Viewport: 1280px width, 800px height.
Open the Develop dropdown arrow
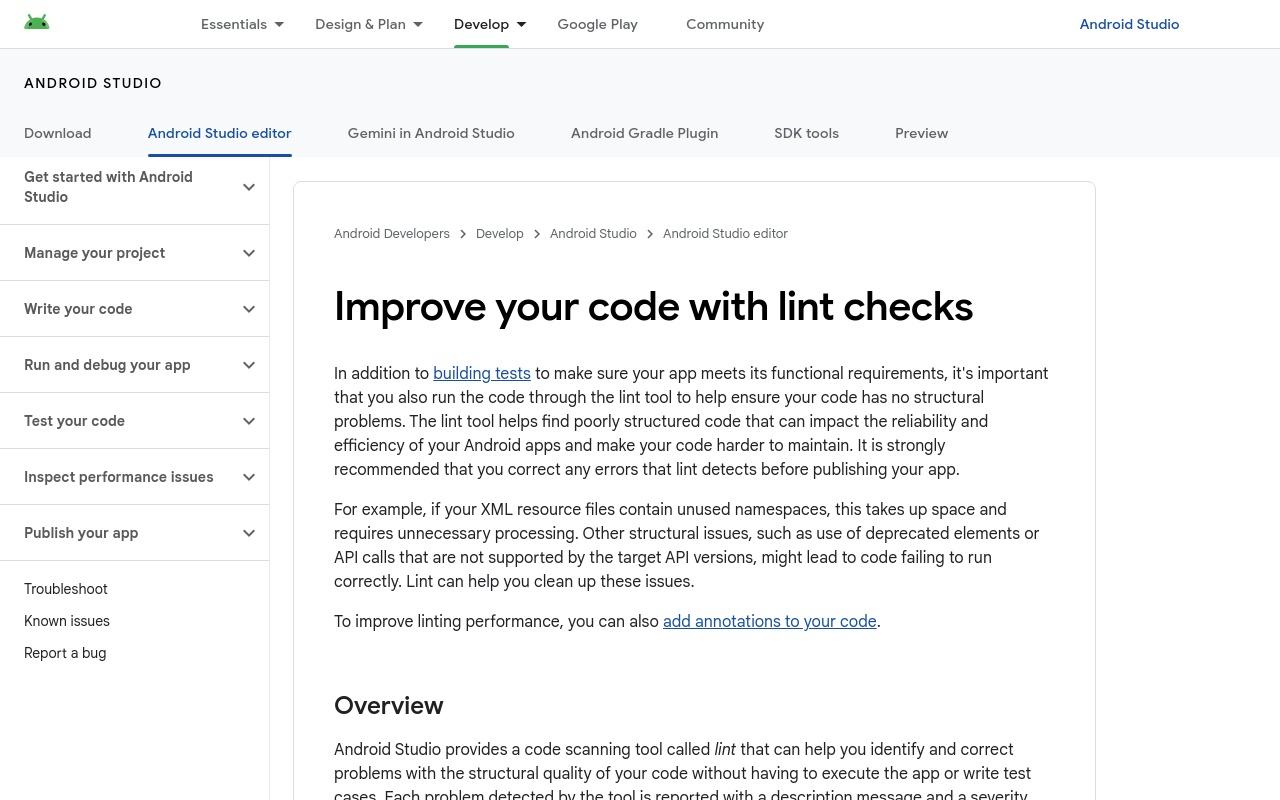(x=521, y=24)
